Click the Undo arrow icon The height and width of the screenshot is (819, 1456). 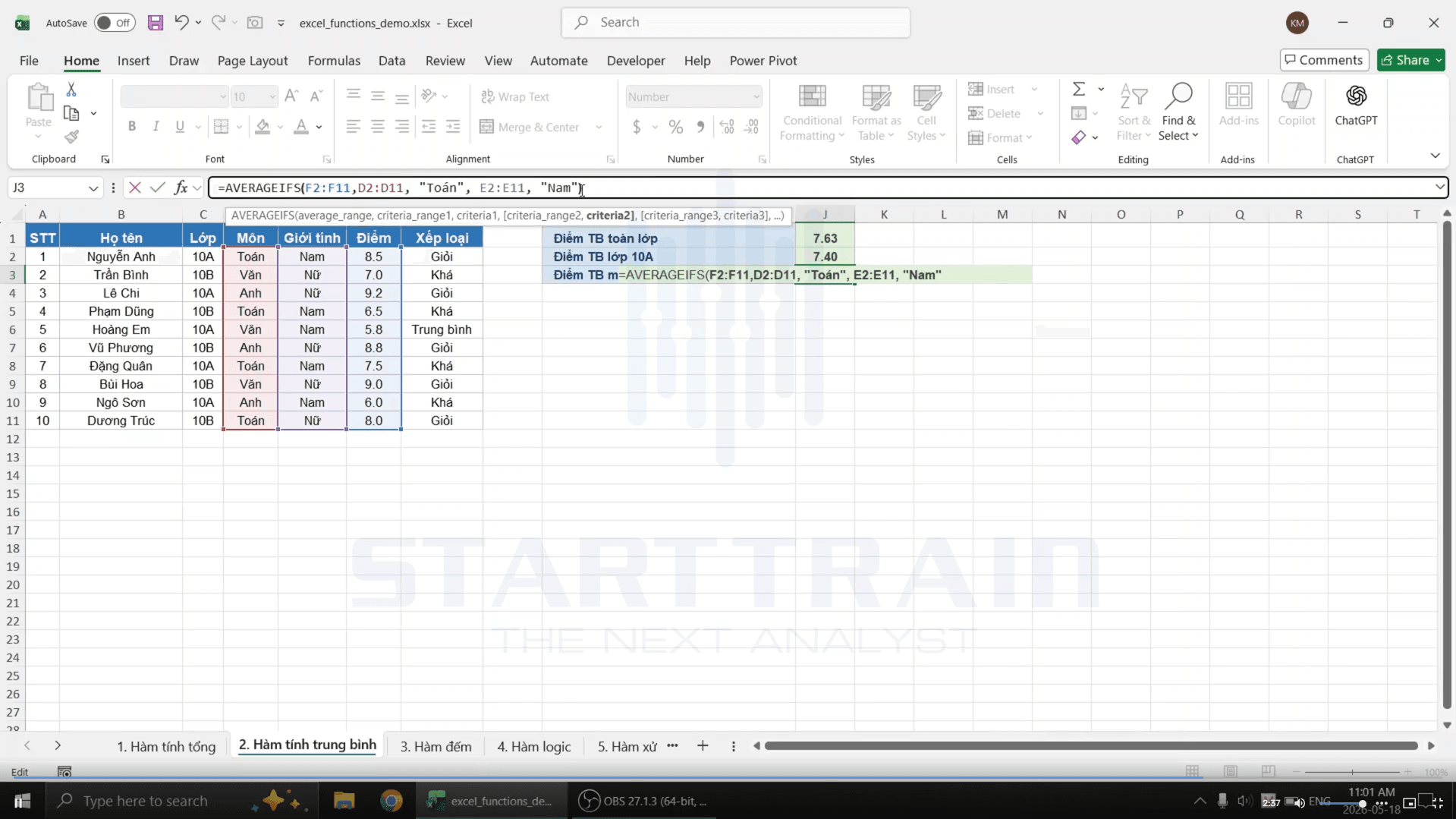pyautogui.click(x=181, y=23)
